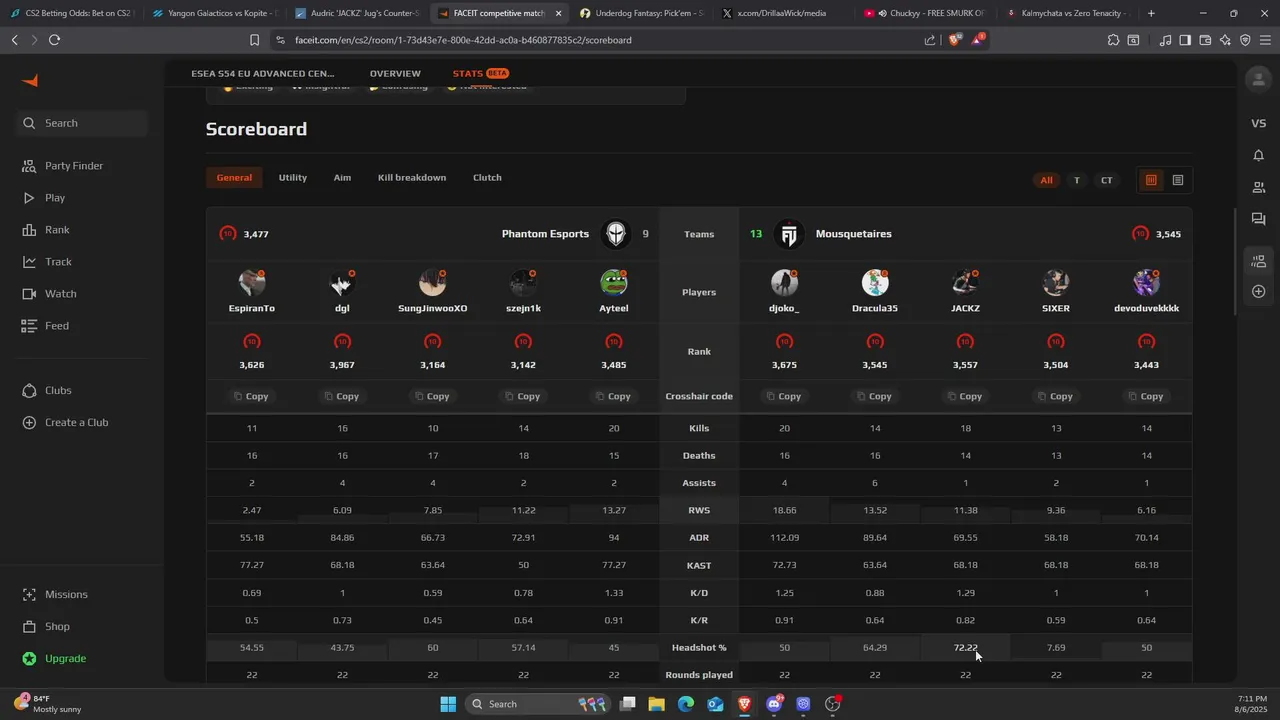This screenshot has width=1280, height=720.
Task: Click the green Upgrade option
Action: point(65,659)
